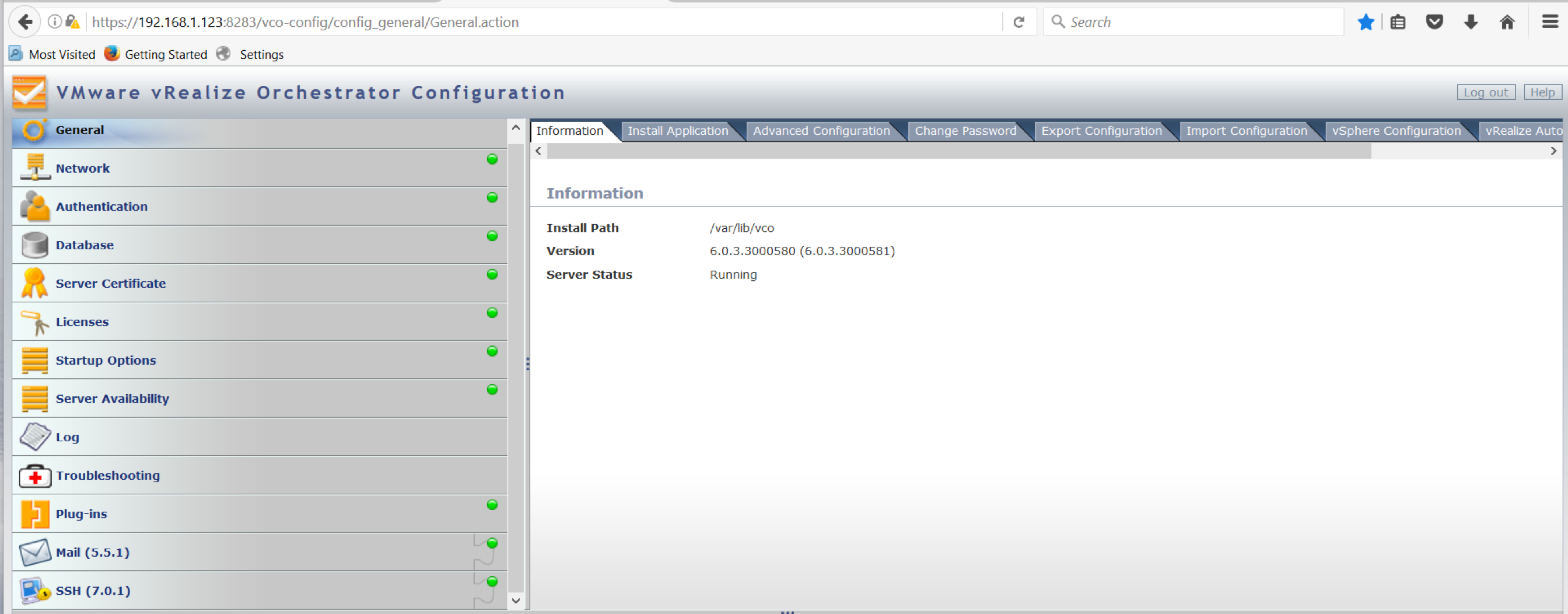Image resolution: width=1568 pixels, height=614 pixels.
Task: Click the Log out button
Action: (x=1486, y=93)
